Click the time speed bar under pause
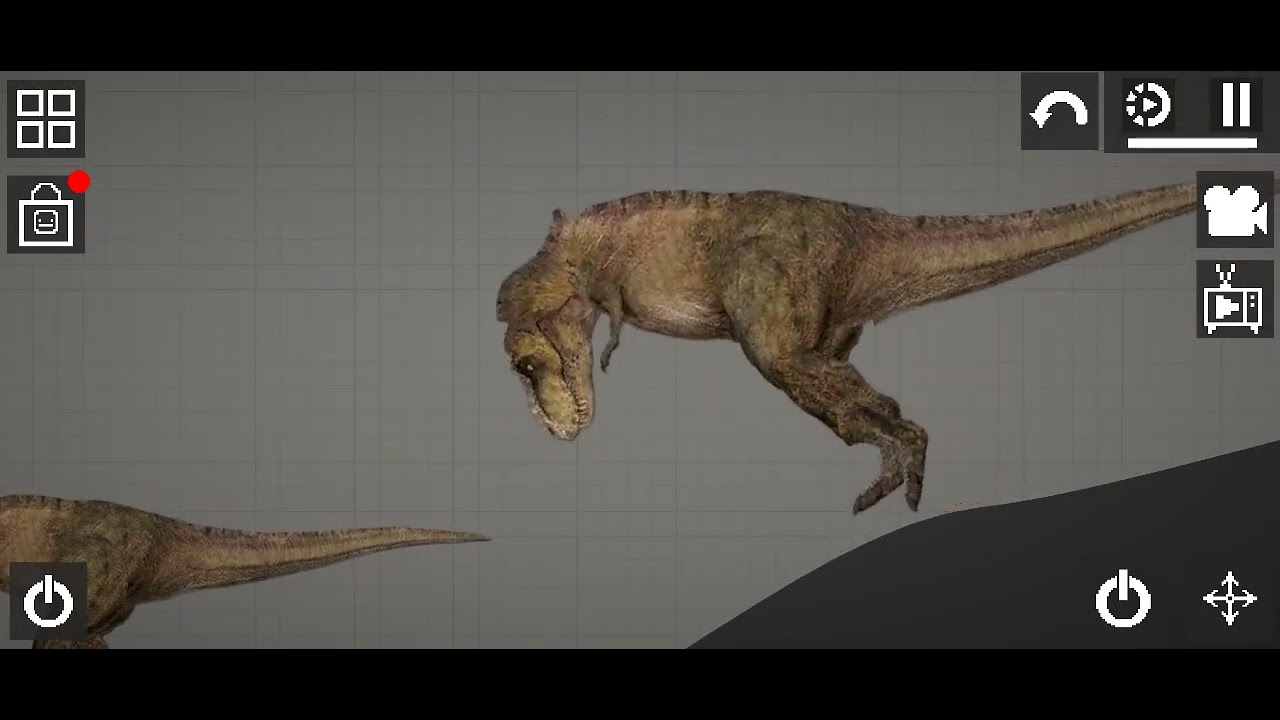 coord(1192,143)
